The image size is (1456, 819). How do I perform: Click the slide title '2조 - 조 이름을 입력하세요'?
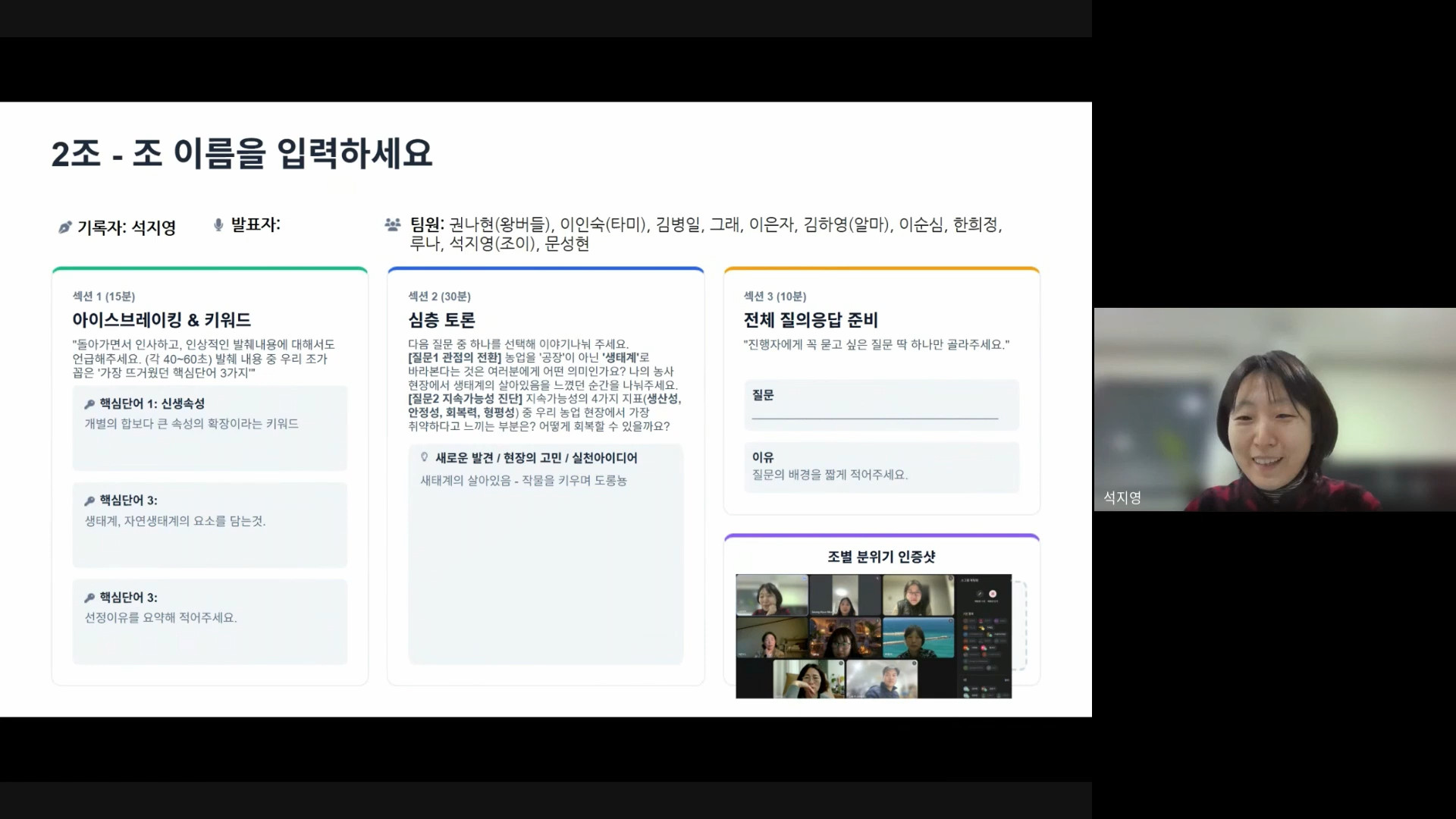[x=241, y=154]
